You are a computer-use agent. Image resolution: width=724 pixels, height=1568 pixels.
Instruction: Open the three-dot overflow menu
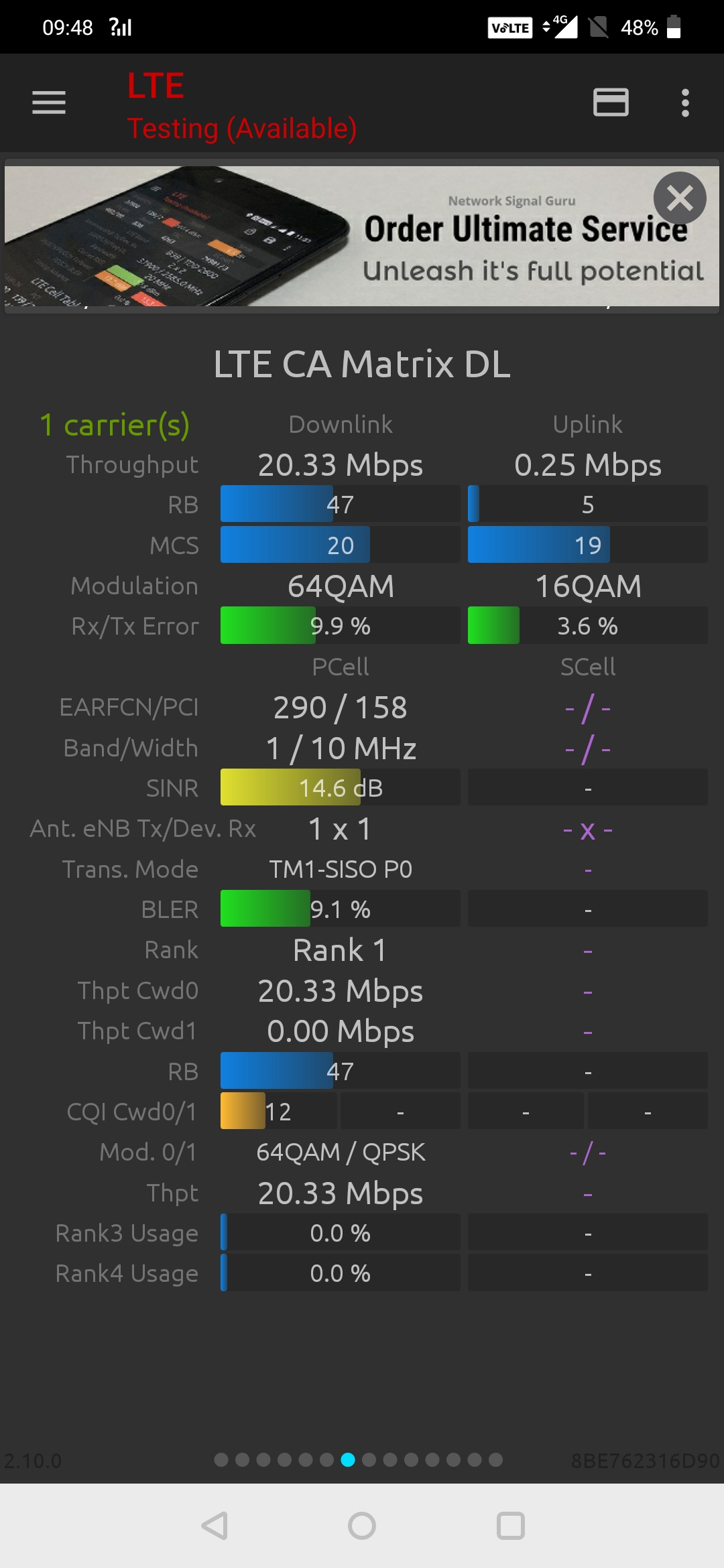point(684,103)
